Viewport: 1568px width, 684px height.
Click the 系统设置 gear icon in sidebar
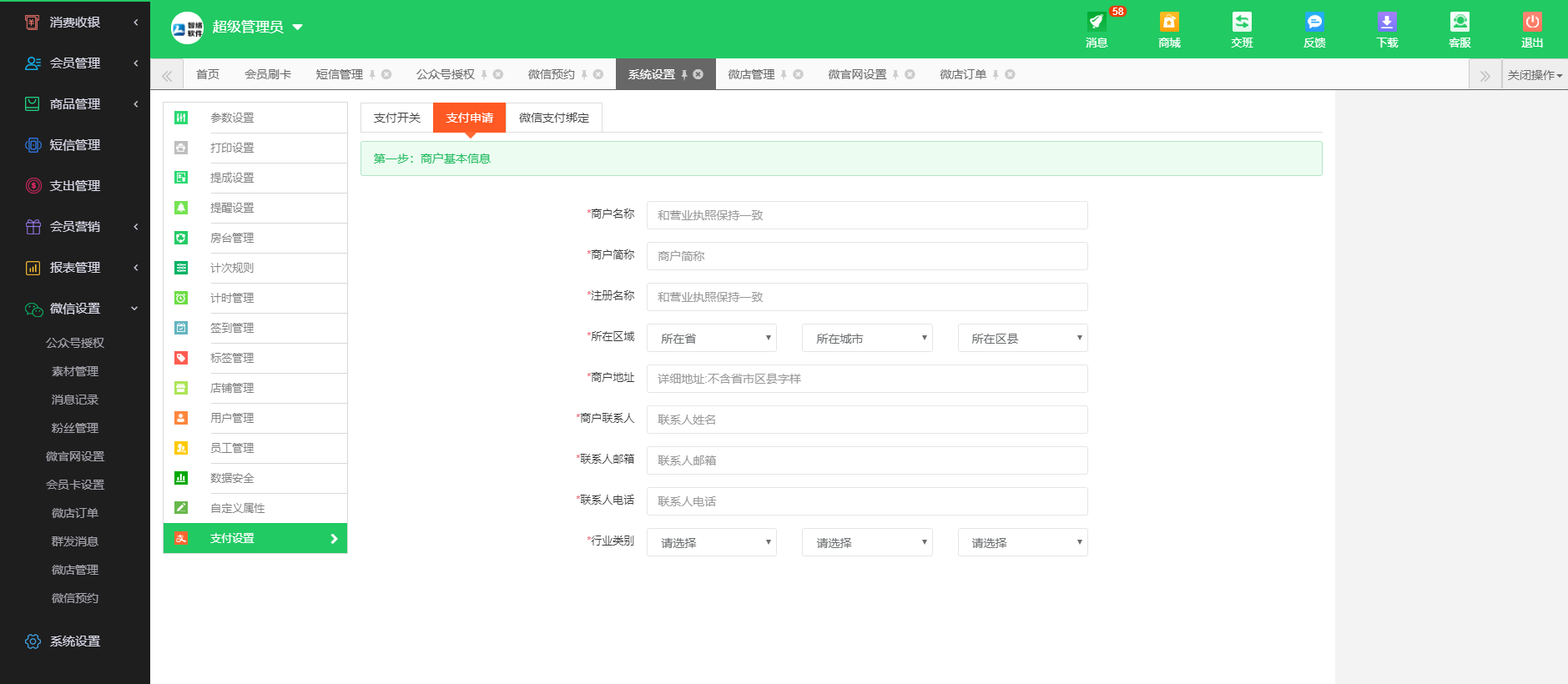point(33,641)
